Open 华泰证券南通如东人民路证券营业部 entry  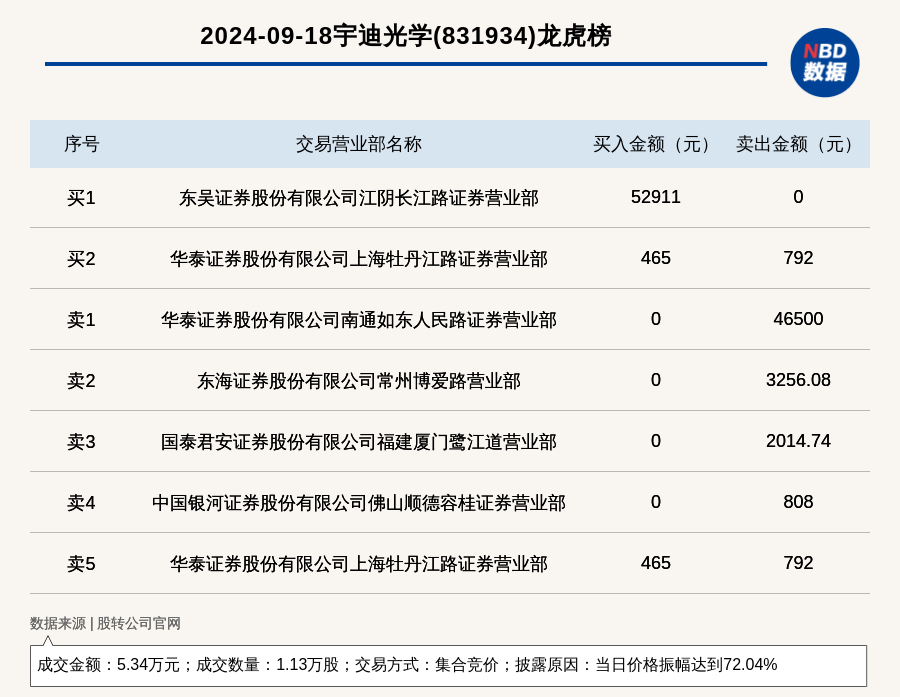[x=358, y=320]
